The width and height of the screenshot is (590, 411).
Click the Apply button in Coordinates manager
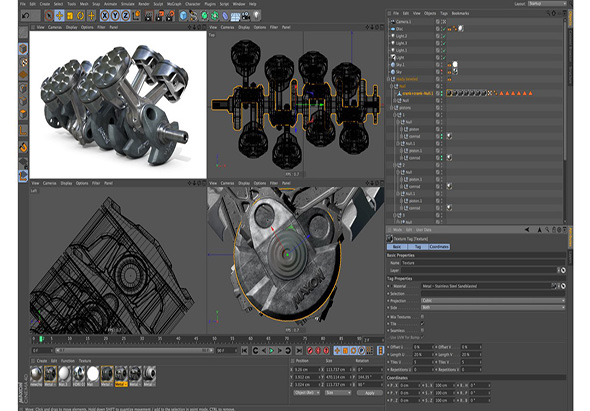[x=370, y=393]
